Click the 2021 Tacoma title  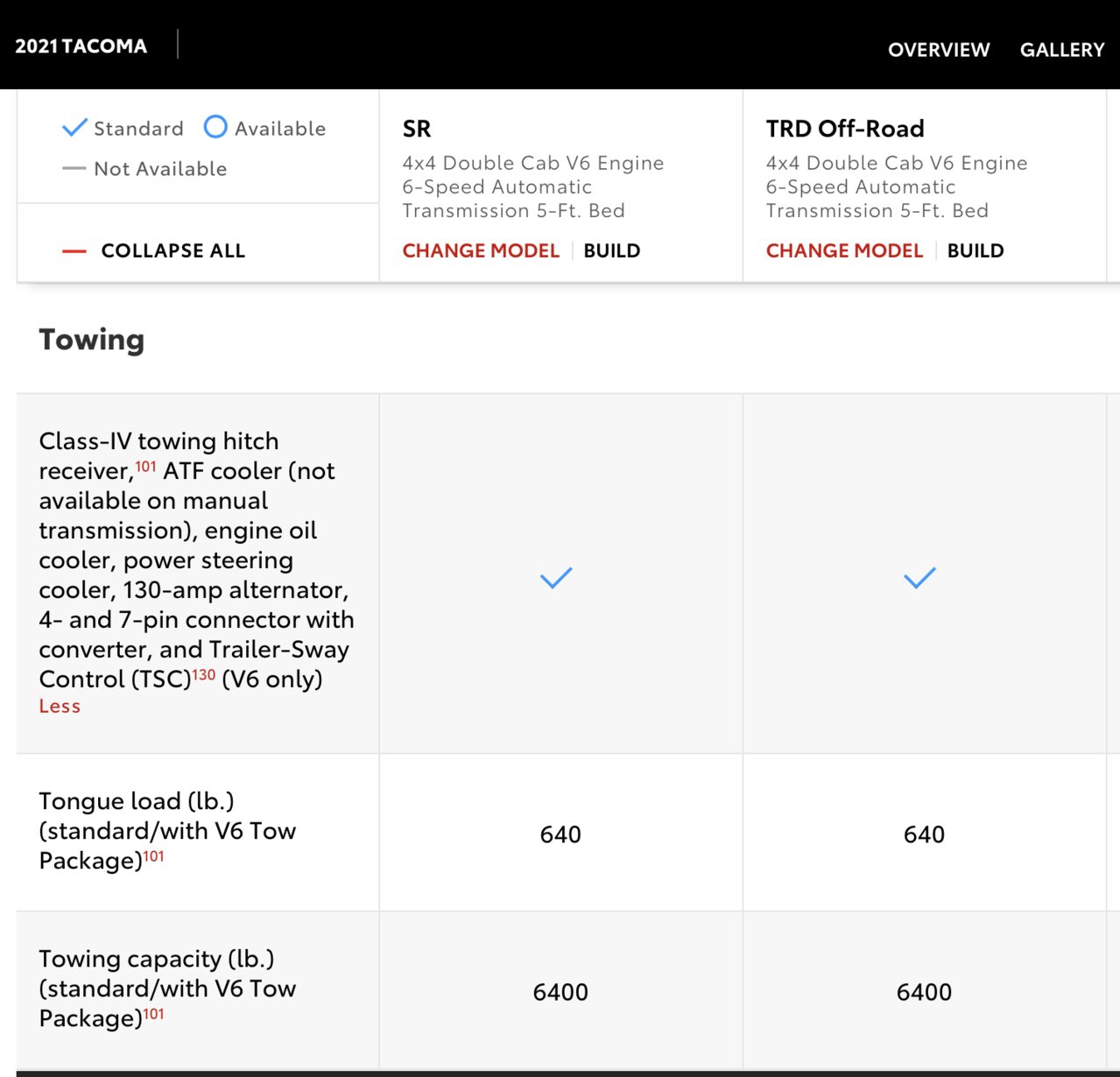pos(81,46)
